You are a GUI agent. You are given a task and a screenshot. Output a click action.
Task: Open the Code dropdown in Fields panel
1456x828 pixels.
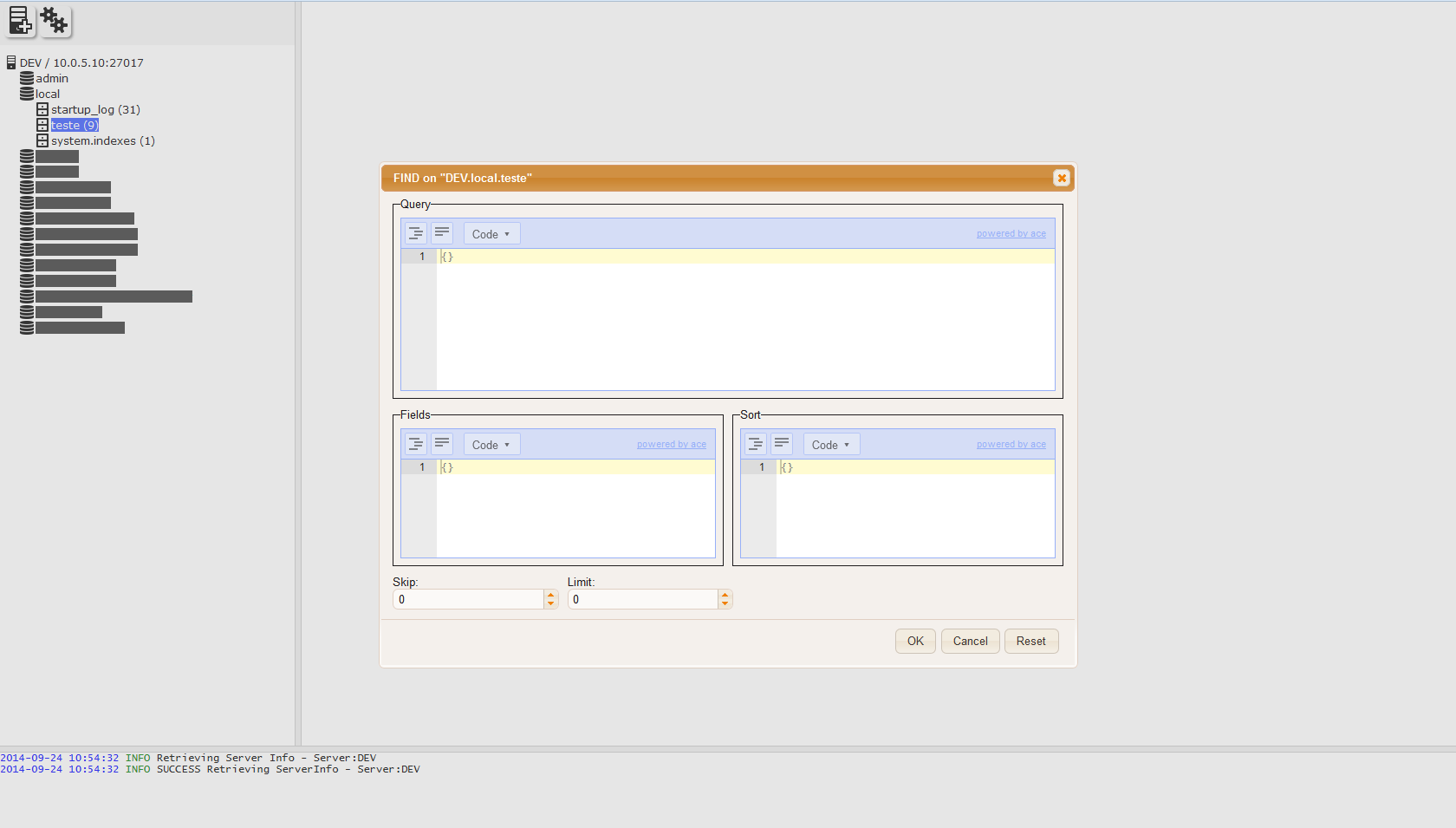point(491,443)
